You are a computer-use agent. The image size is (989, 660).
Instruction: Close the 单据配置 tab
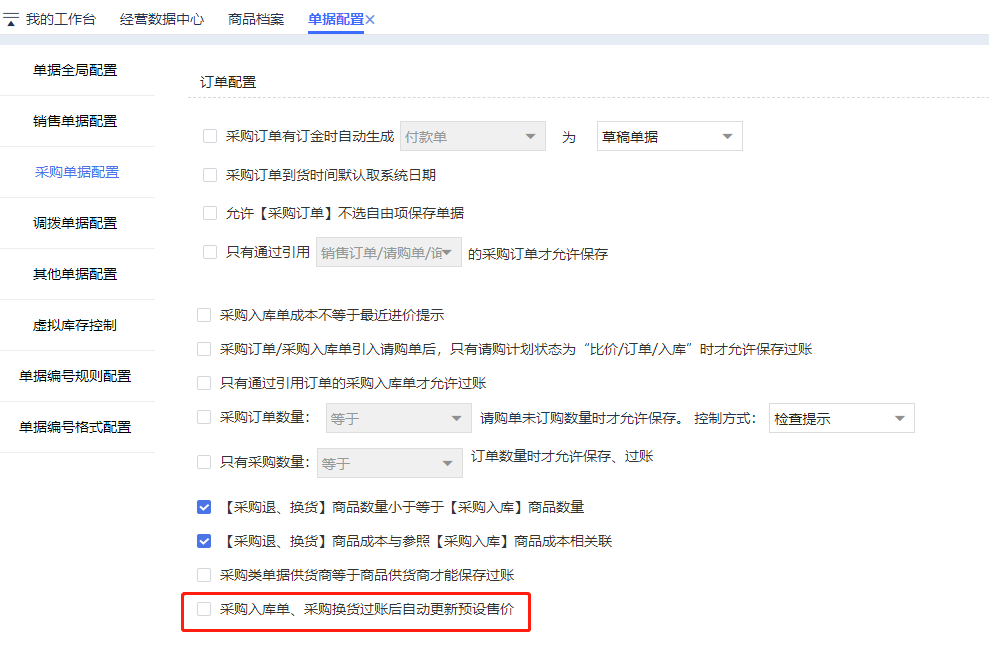click(371, 18)
